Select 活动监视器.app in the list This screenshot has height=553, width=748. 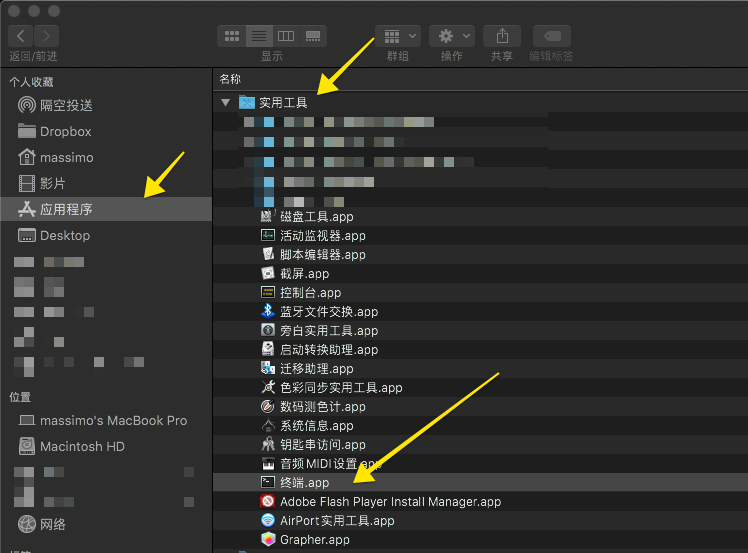322,236
